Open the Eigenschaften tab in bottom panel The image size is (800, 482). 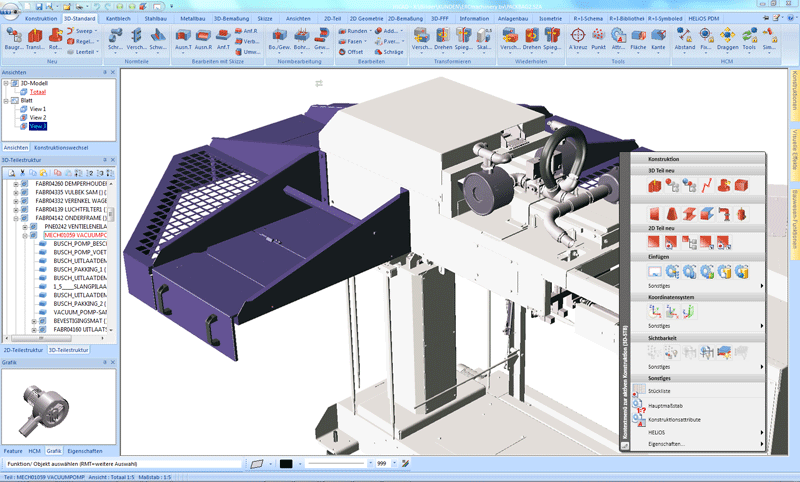[85, 451]
